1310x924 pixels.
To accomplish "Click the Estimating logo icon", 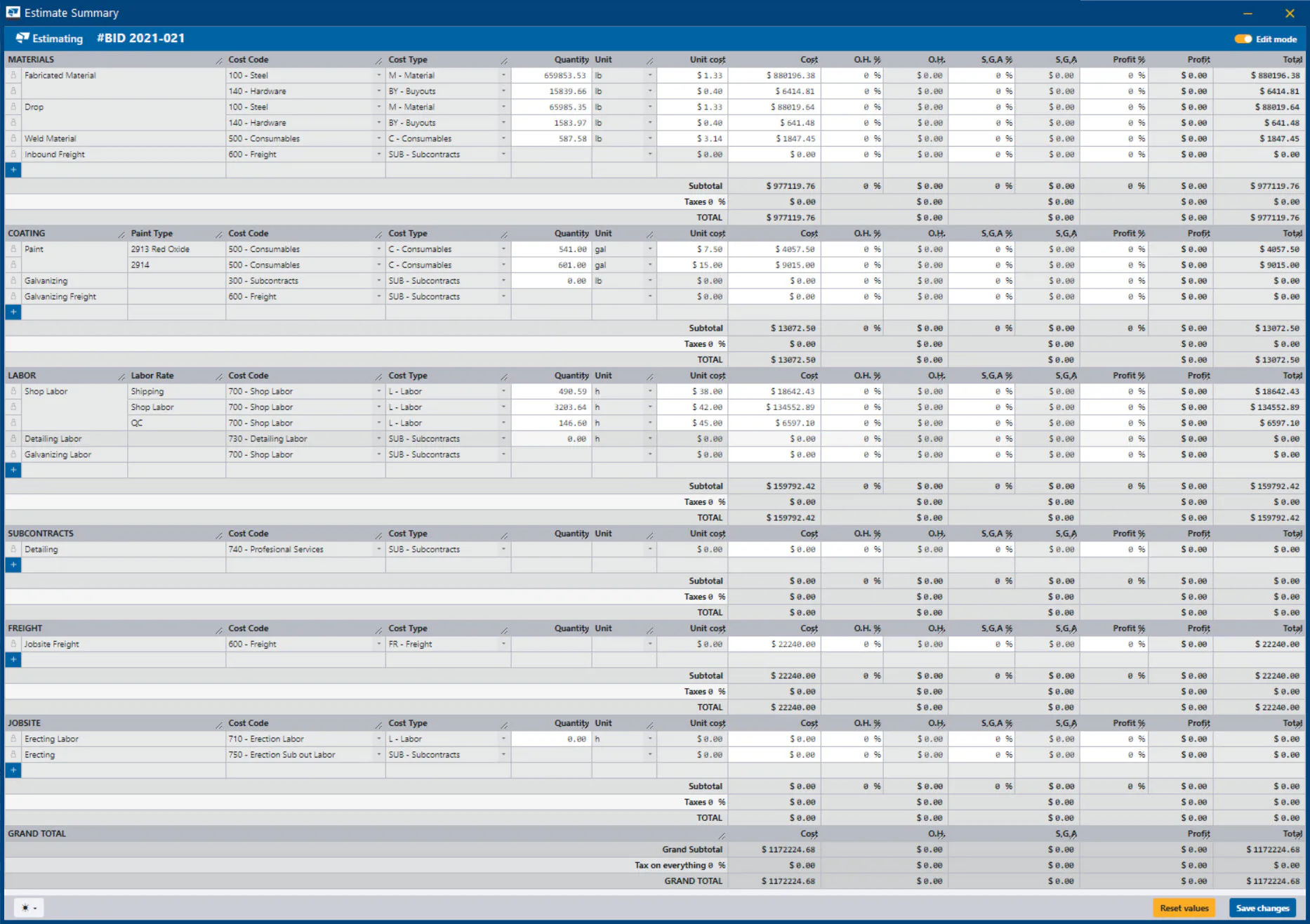I will (22, 38).
